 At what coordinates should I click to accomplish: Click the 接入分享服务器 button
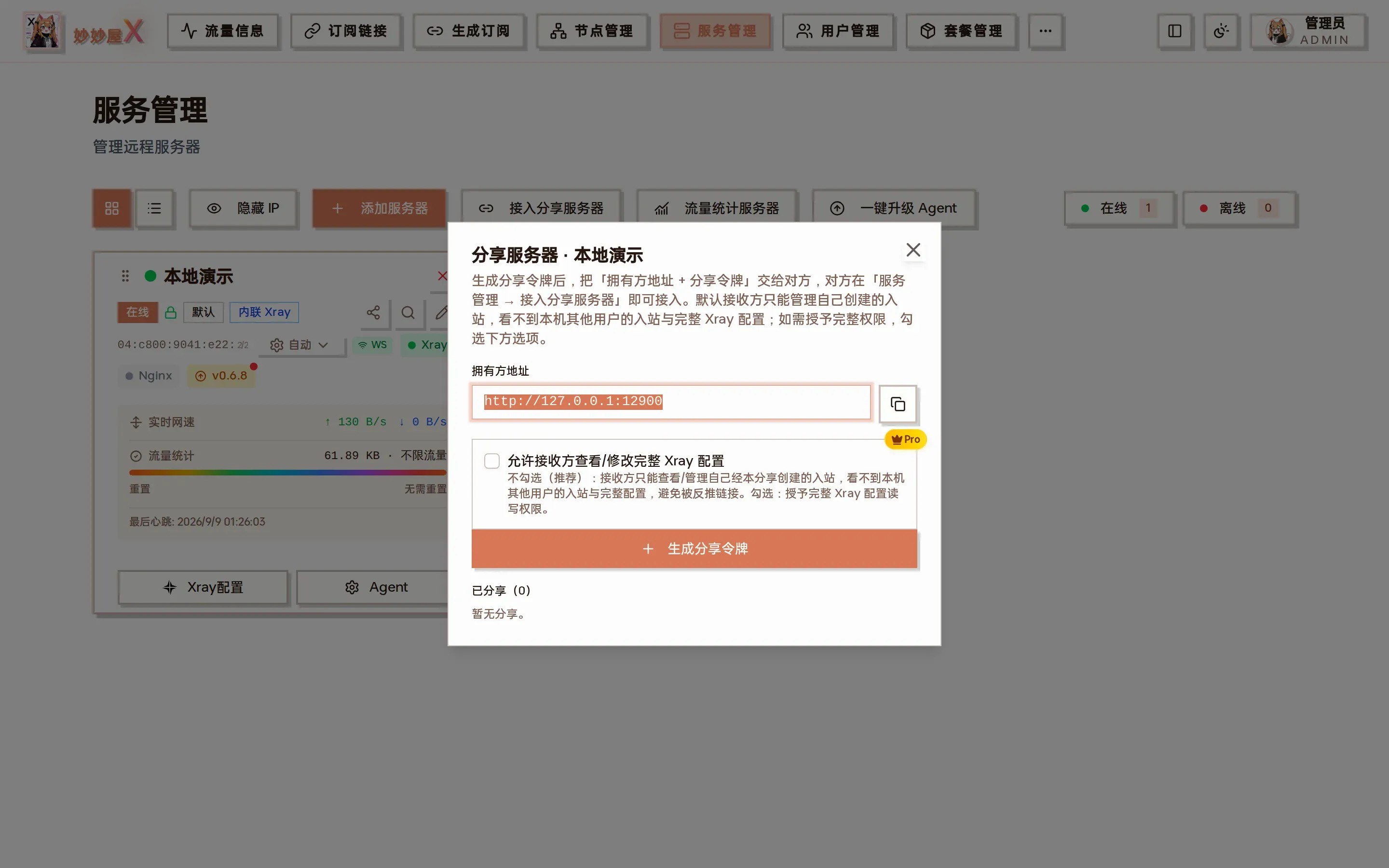click(541, 208)
